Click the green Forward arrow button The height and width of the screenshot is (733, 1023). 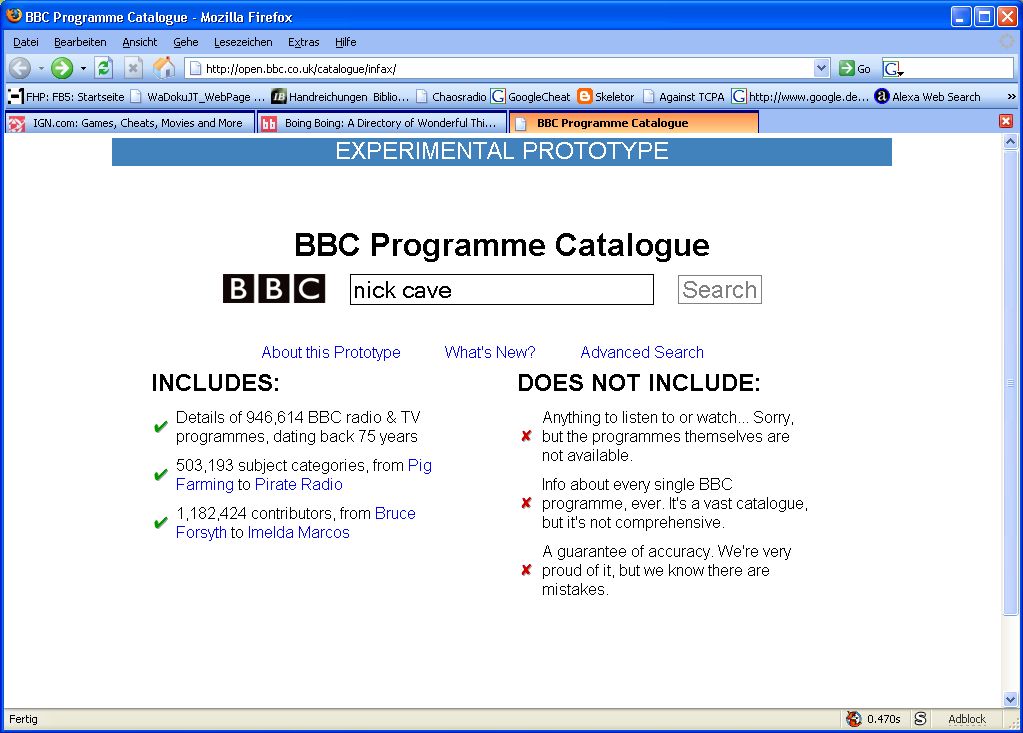pos(62,68)
